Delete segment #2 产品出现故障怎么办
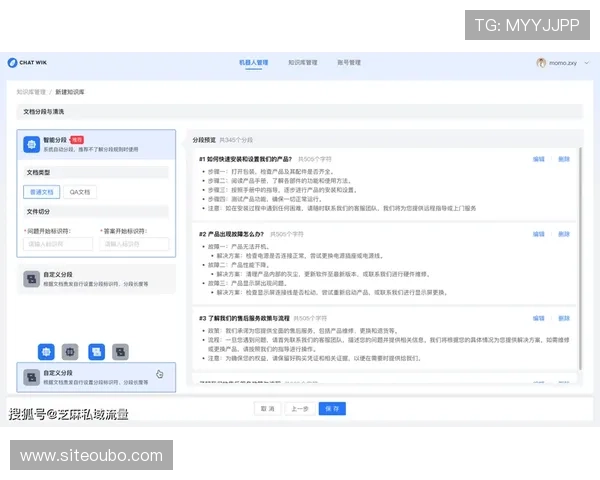 click(564, 234)
